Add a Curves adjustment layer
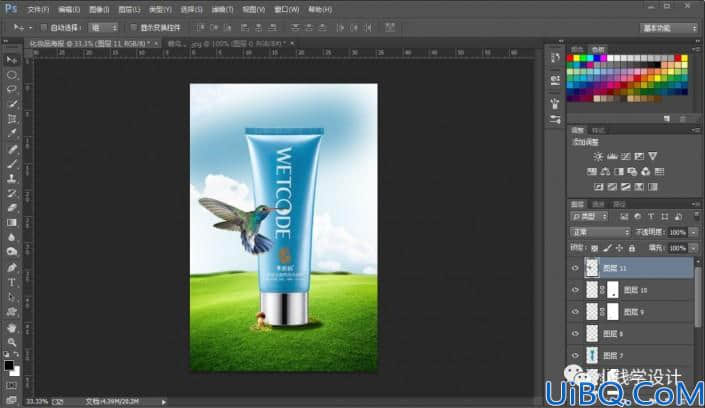The height and width of the screenshot is (408, 705). pyautogui.click(x=625, y=157)
